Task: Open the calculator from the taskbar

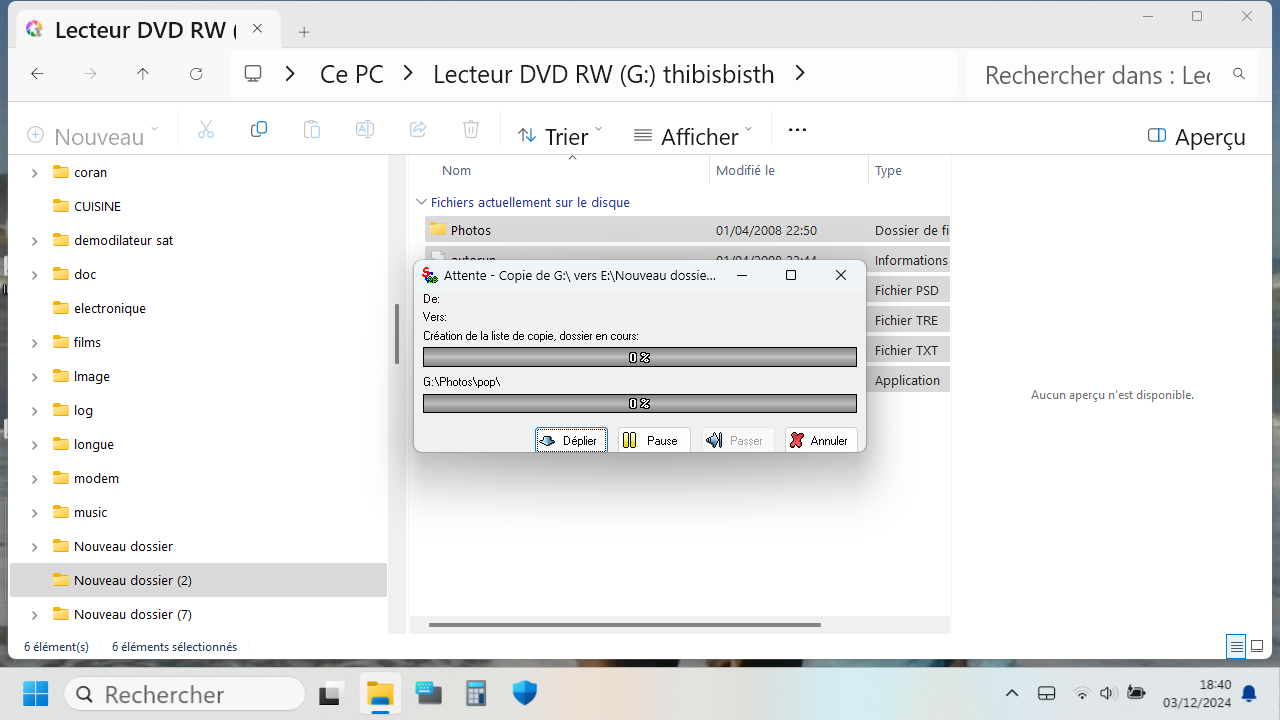Action: coord(476,693)
